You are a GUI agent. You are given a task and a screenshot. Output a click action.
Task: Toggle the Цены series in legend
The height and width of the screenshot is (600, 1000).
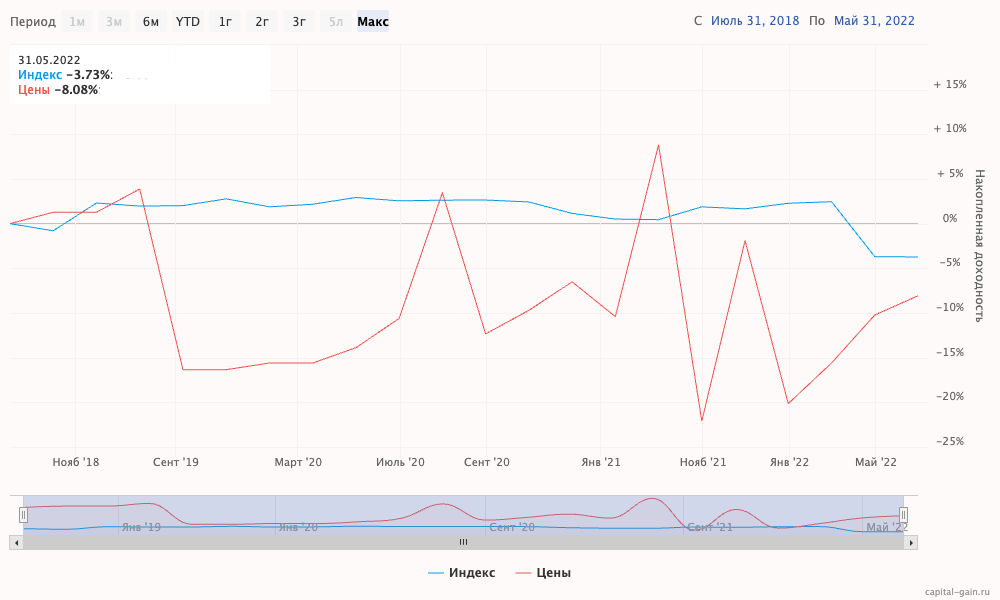pyautogui.click(x=543, y=573)
